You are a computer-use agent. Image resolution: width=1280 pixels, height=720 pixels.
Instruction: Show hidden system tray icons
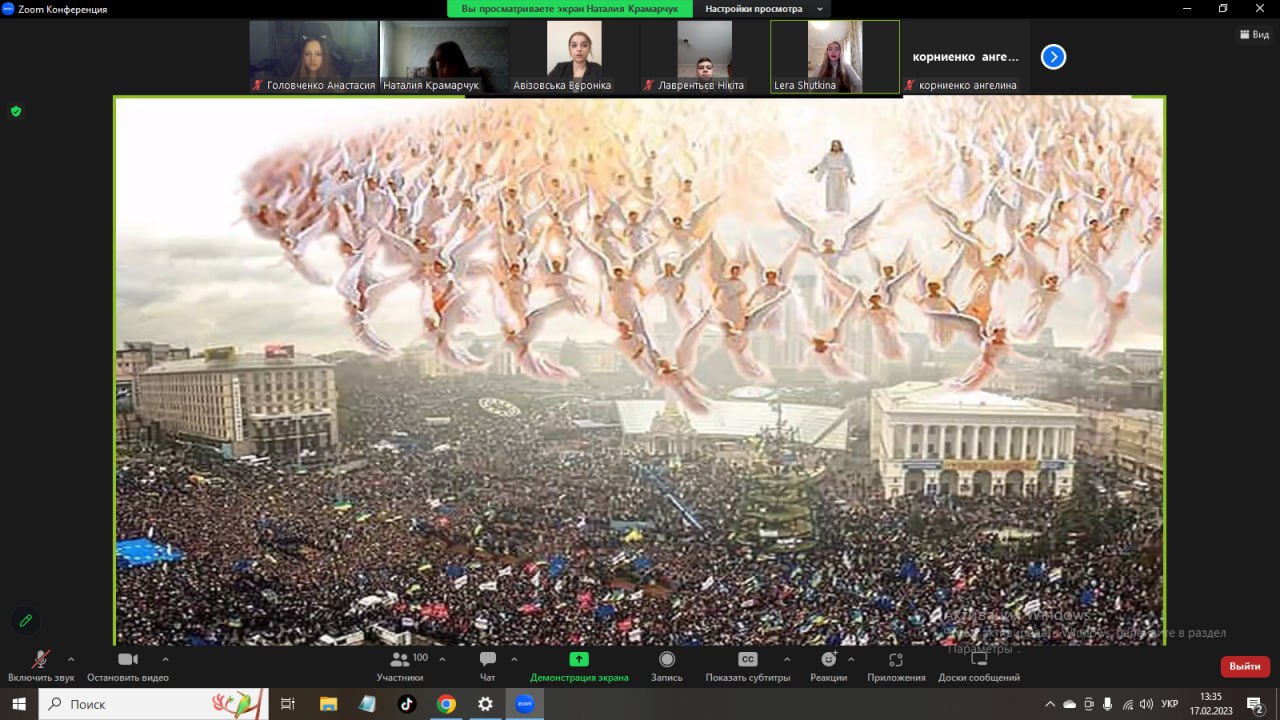point(1050,704)
